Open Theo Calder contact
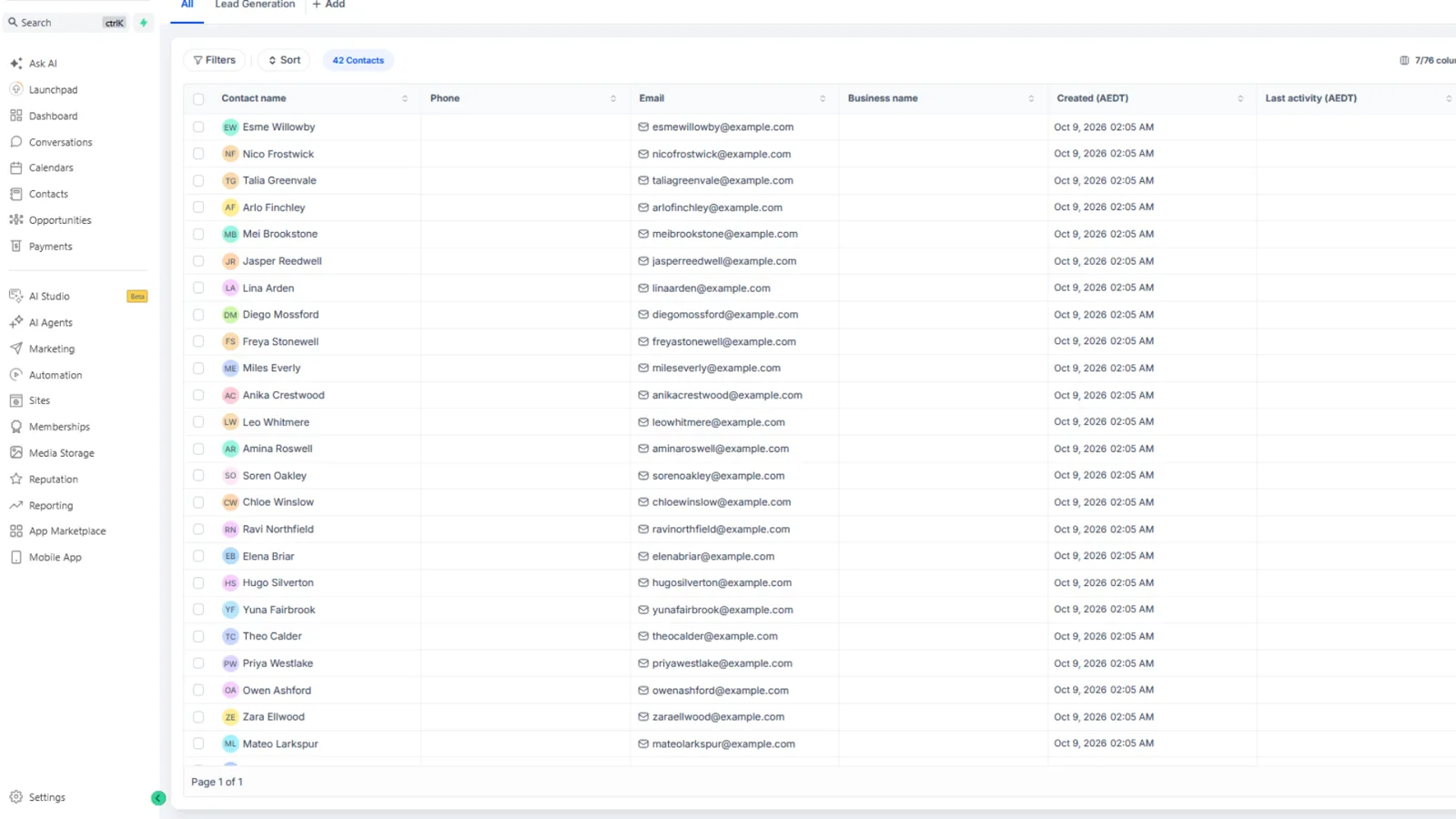The width and height of the screenshot is (1456, 819). click(x=272, y=636)
